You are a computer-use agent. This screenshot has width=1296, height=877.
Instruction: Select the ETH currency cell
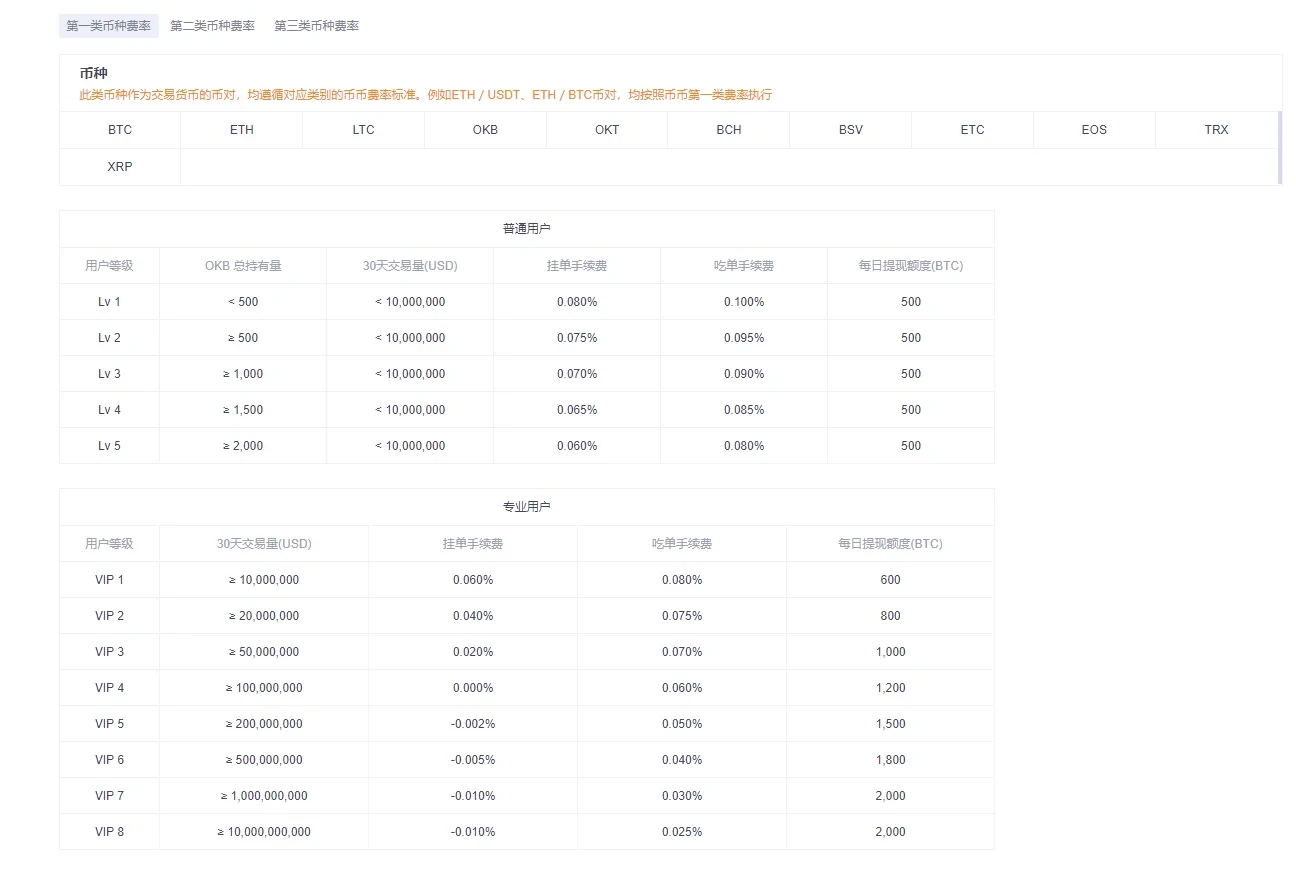(242, 130)
